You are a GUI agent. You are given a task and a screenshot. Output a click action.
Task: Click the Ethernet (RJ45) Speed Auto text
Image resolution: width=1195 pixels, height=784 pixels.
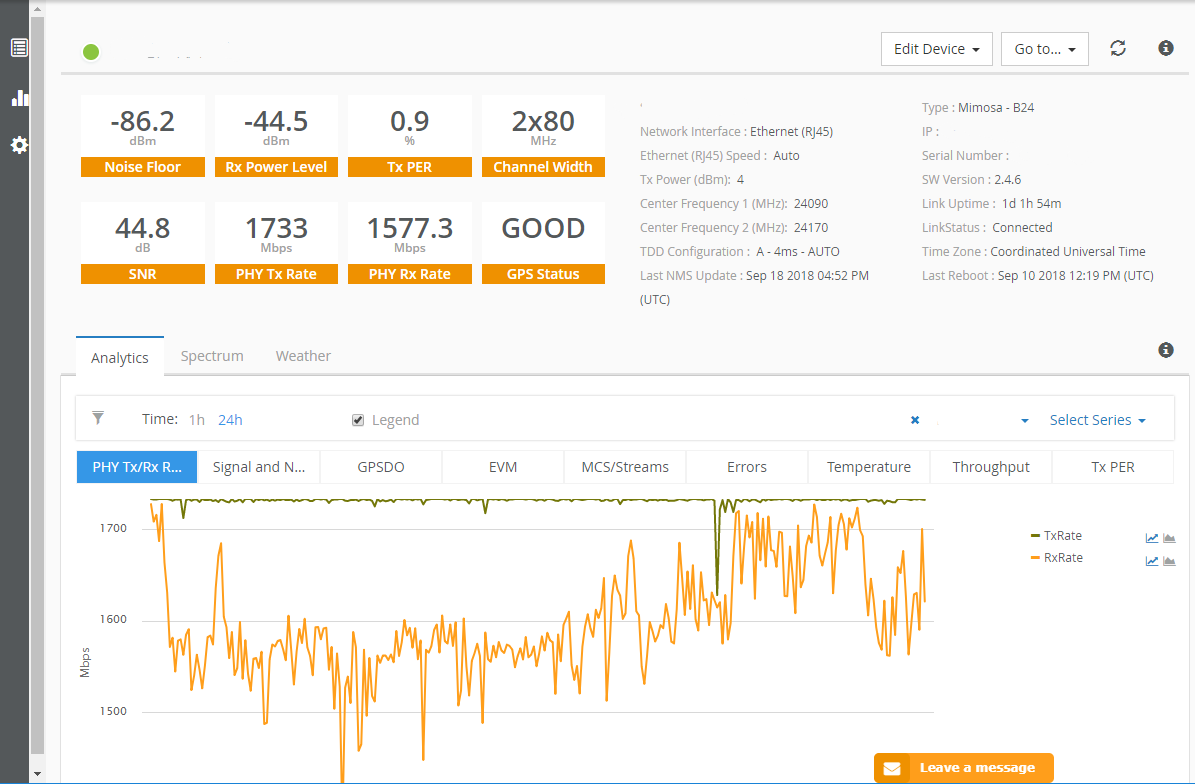[x=719, y=155]
